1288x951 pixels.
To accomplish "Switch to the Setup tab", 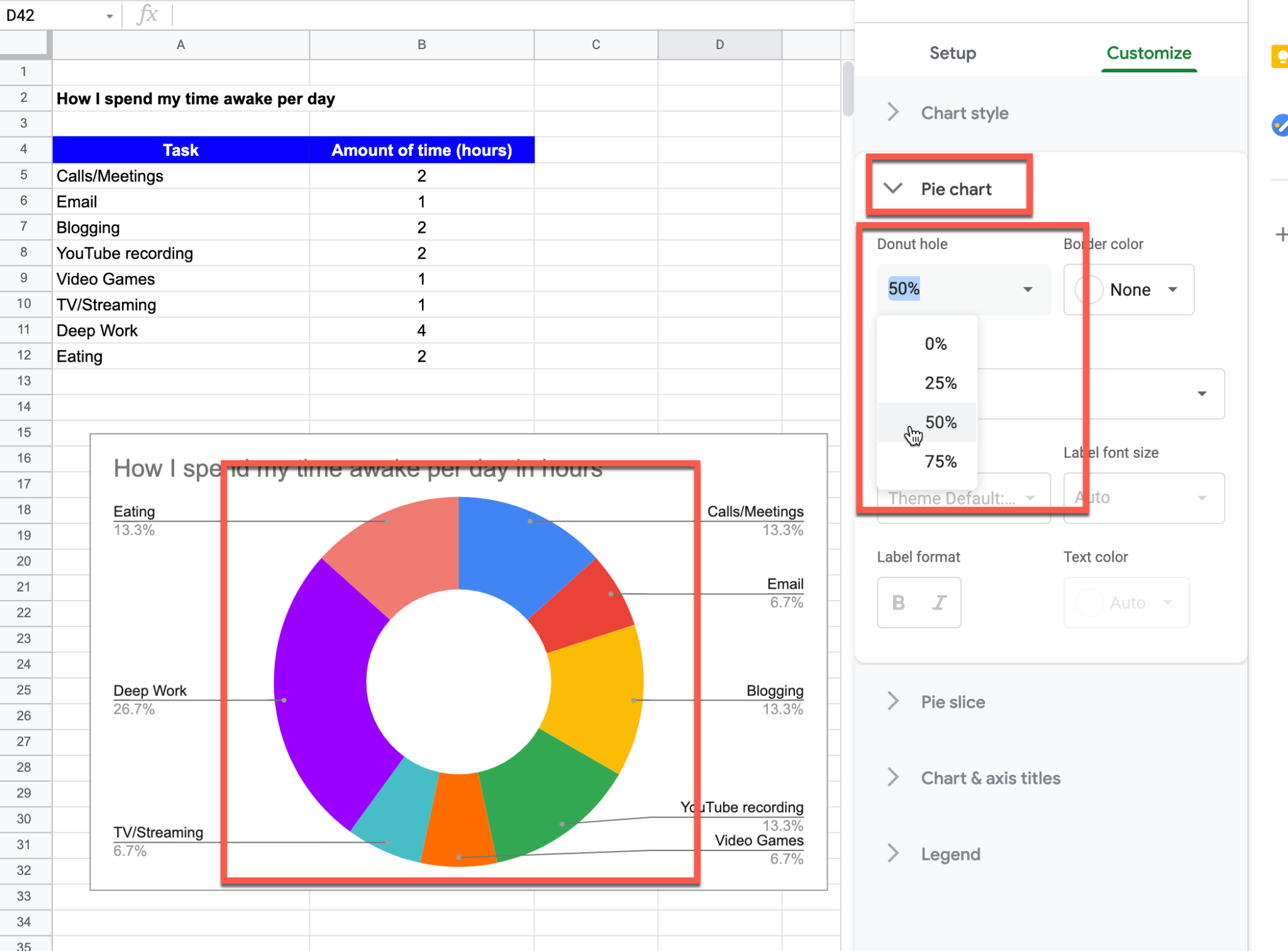I will coord(953,53).
